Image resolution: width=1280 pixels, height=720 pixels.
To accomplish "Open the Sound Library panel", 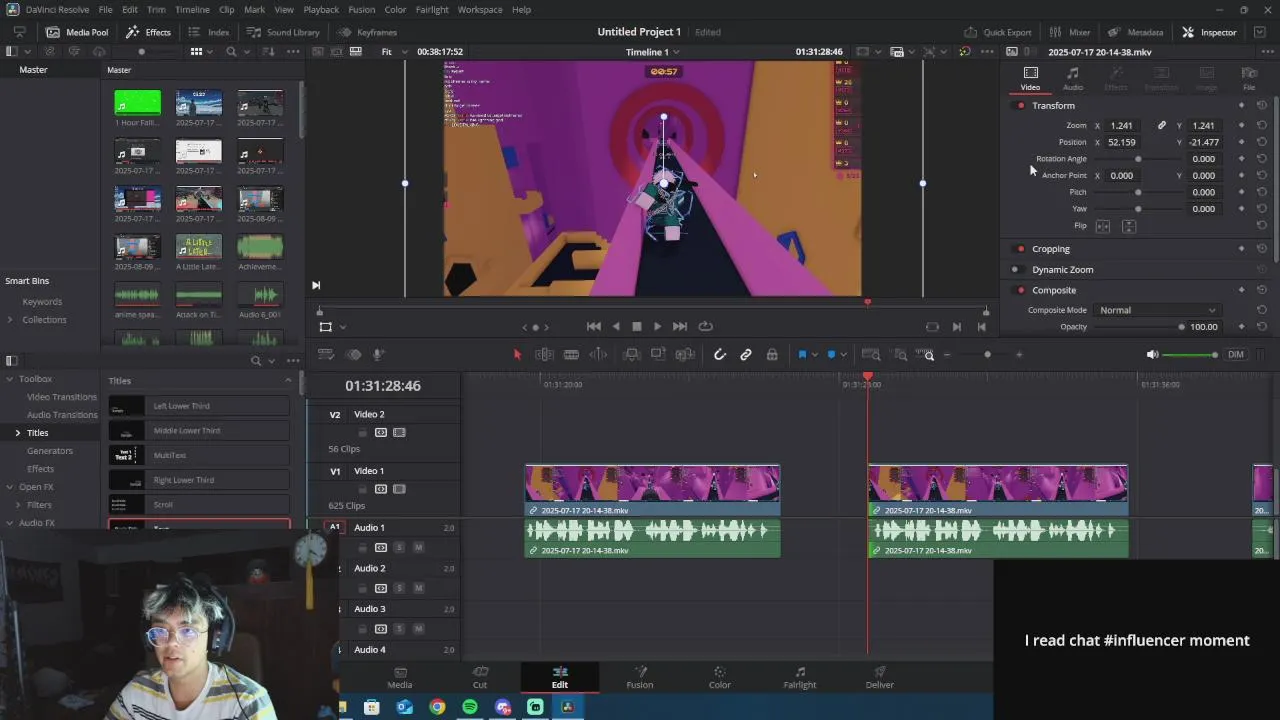I will [x=283, y=32].
